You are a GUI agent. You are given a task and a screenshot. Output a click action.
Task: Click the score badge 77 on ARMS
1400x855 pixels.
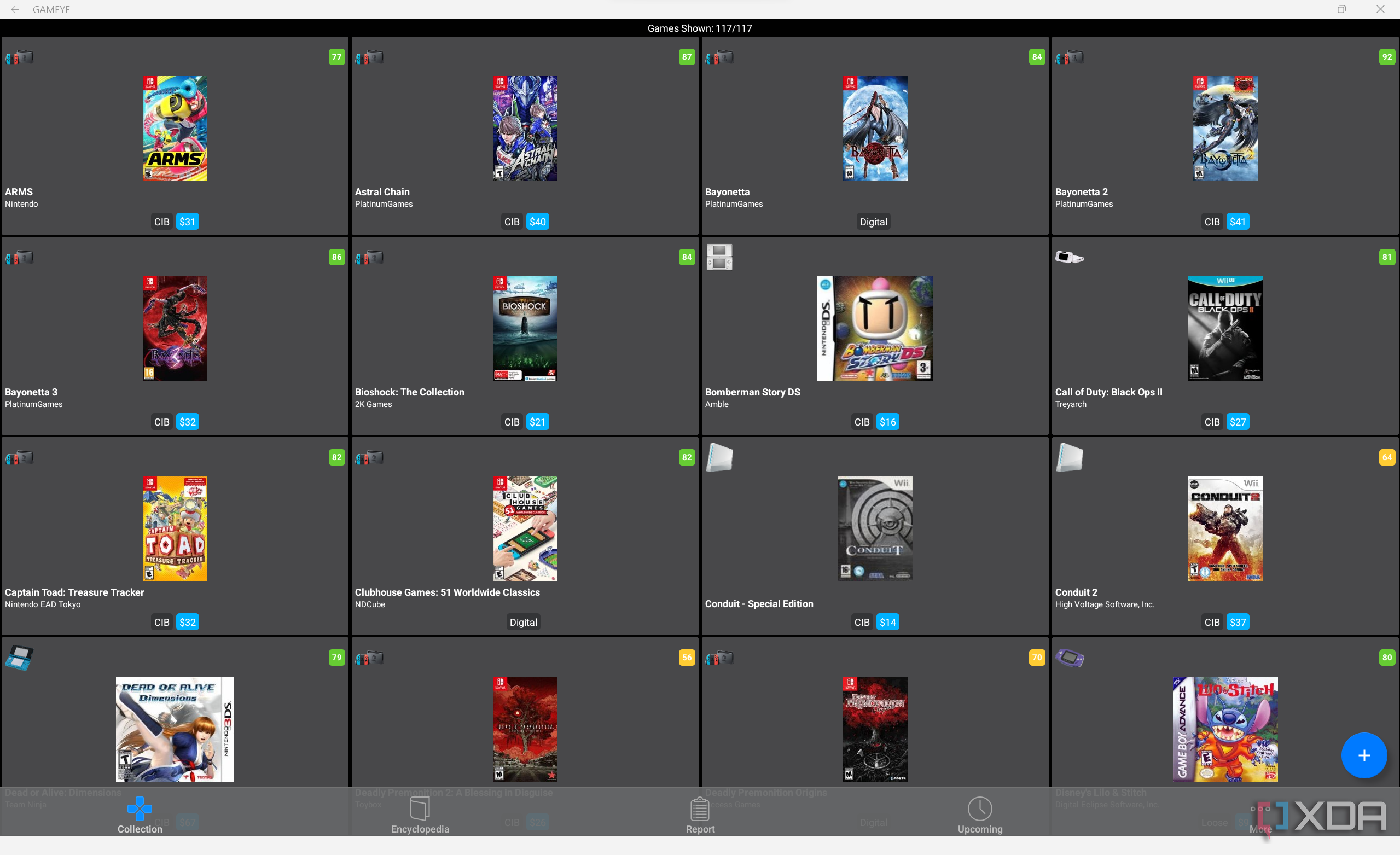(x=337, y=57)
